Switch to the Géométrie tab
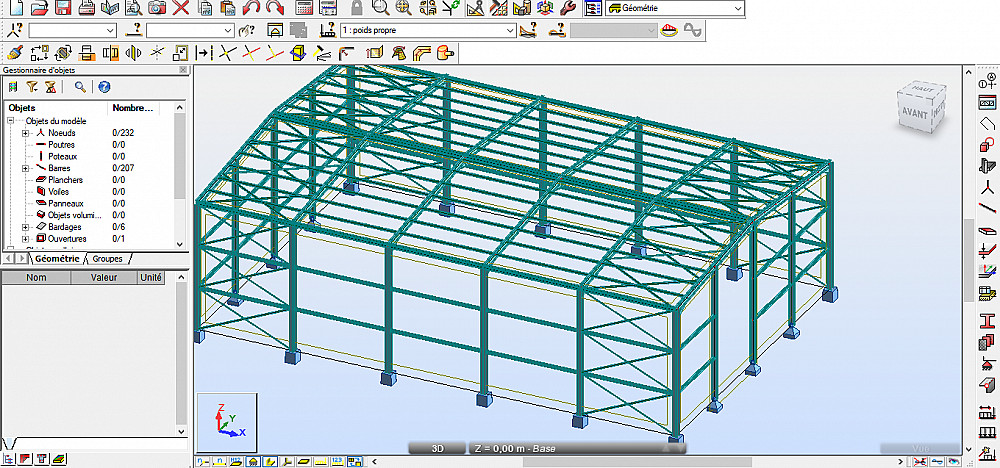Image resolution: width=1000 pixels, height=468 pixels. (x=57, y=259)
